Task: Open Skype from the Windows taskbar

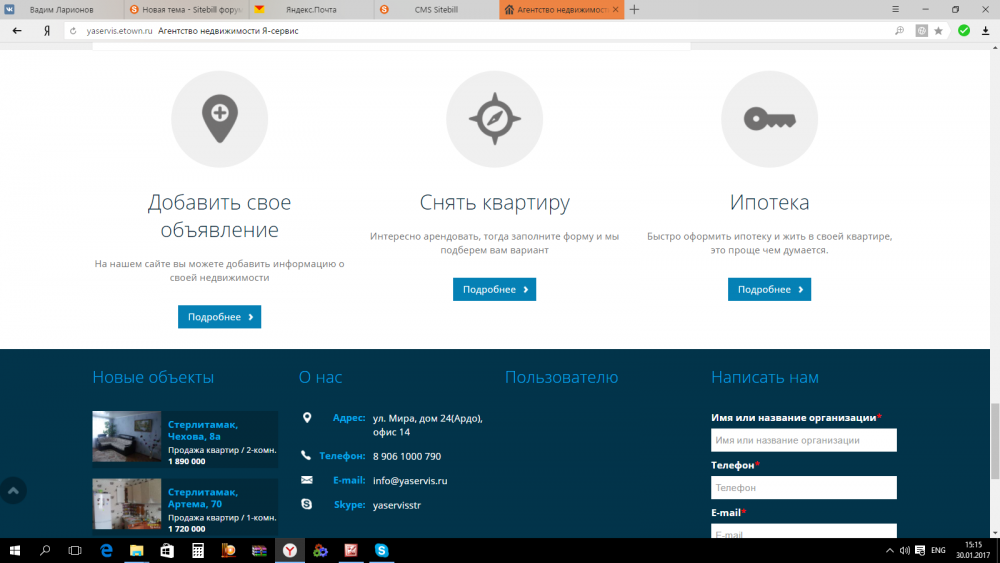Action: click(381, 550)
